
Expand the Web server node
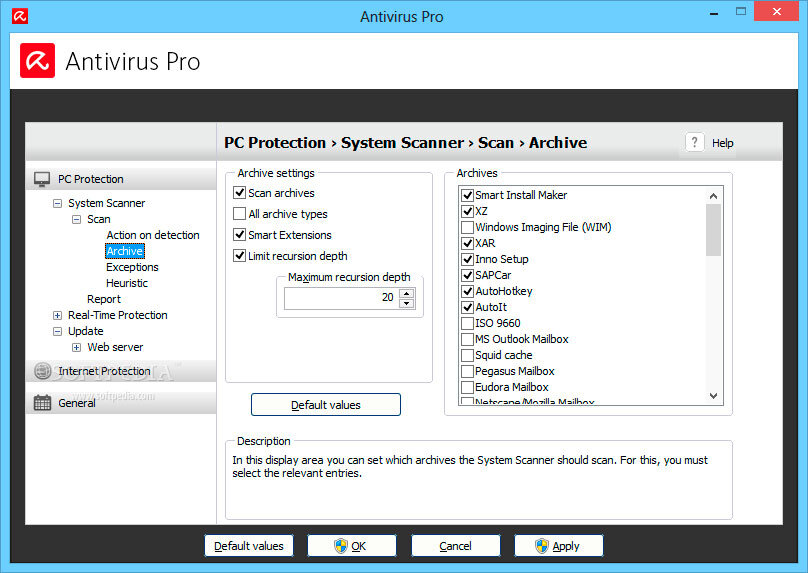click(76, 347)
